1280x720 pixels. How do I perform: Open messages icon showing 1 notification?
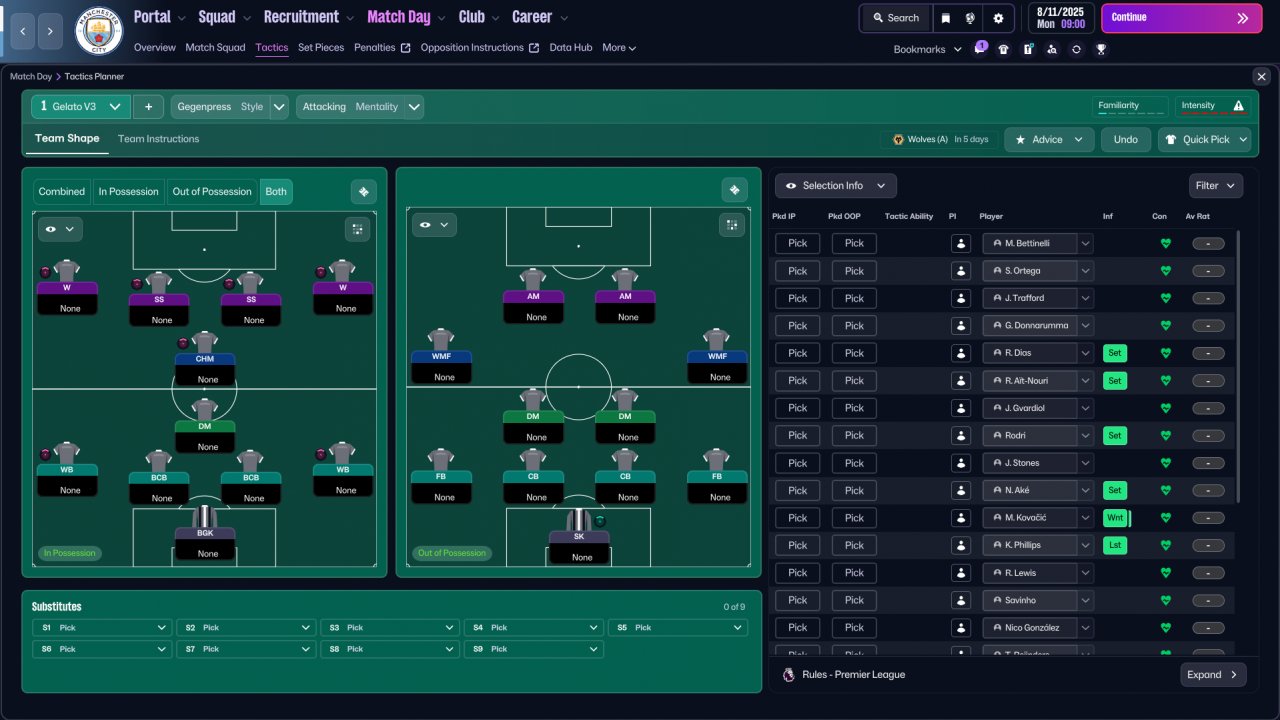(x=981, y=49)
